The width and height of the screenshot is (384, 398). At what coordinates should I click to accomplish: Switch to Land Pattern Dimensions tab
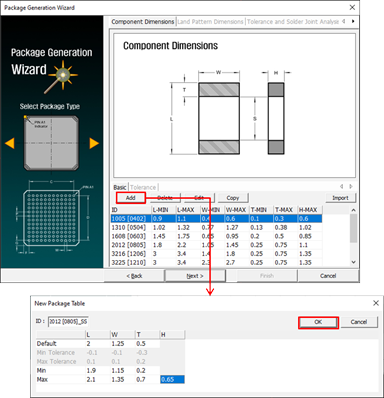tap(210, 22)
